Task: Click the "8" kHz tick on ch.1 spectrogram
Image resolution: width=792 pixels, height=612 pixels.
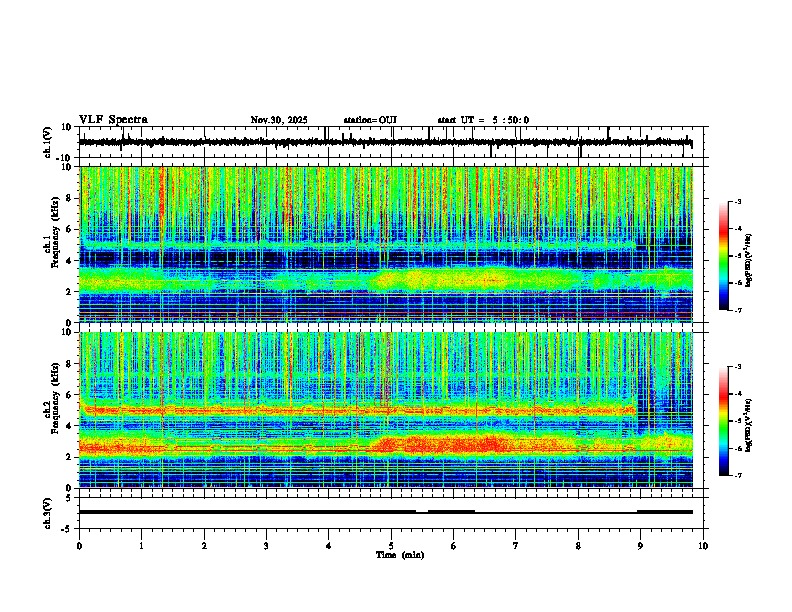Action: coord(70,198)
